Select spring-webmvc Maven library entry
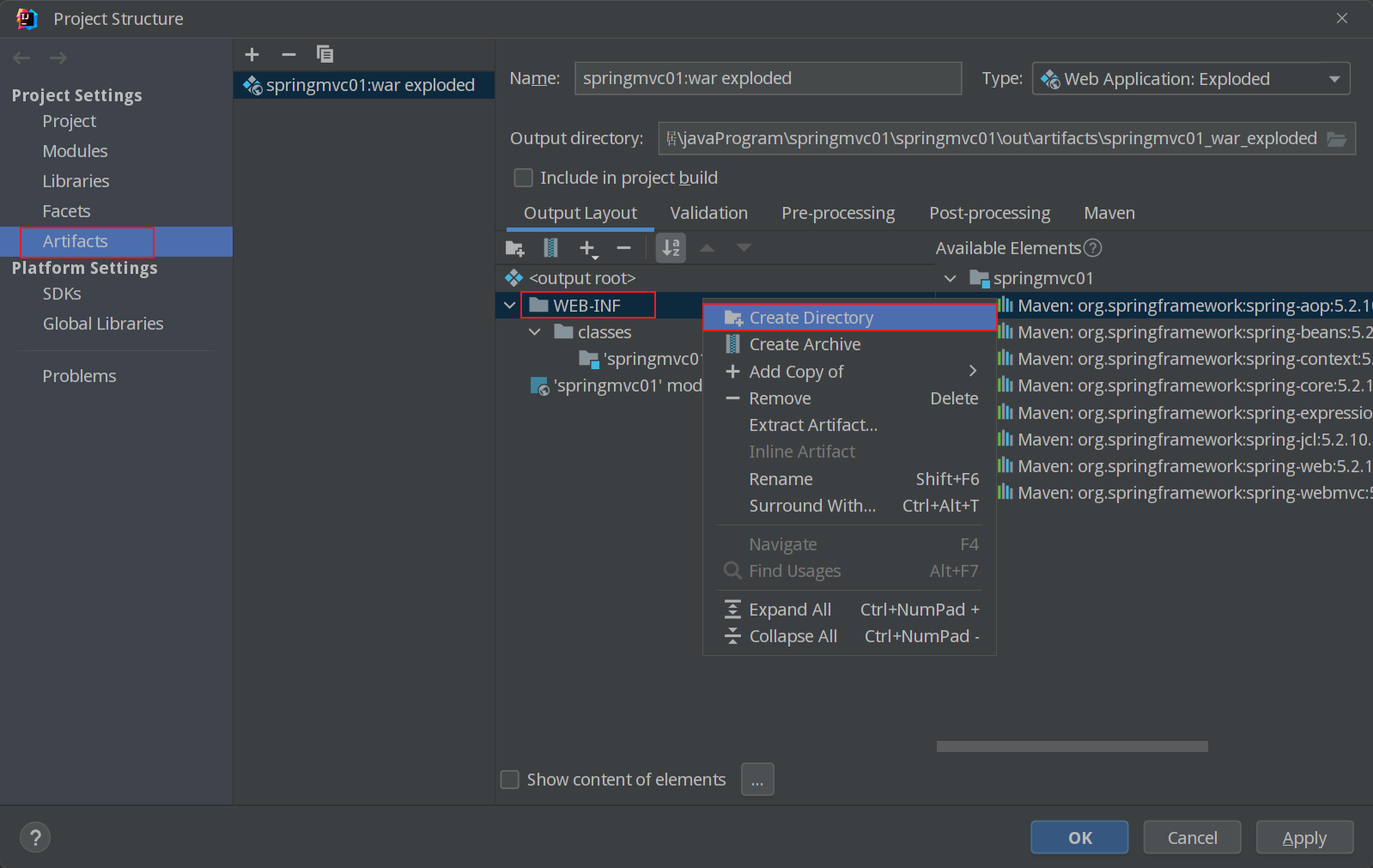1373x868 pixels. coord(1185,493)
